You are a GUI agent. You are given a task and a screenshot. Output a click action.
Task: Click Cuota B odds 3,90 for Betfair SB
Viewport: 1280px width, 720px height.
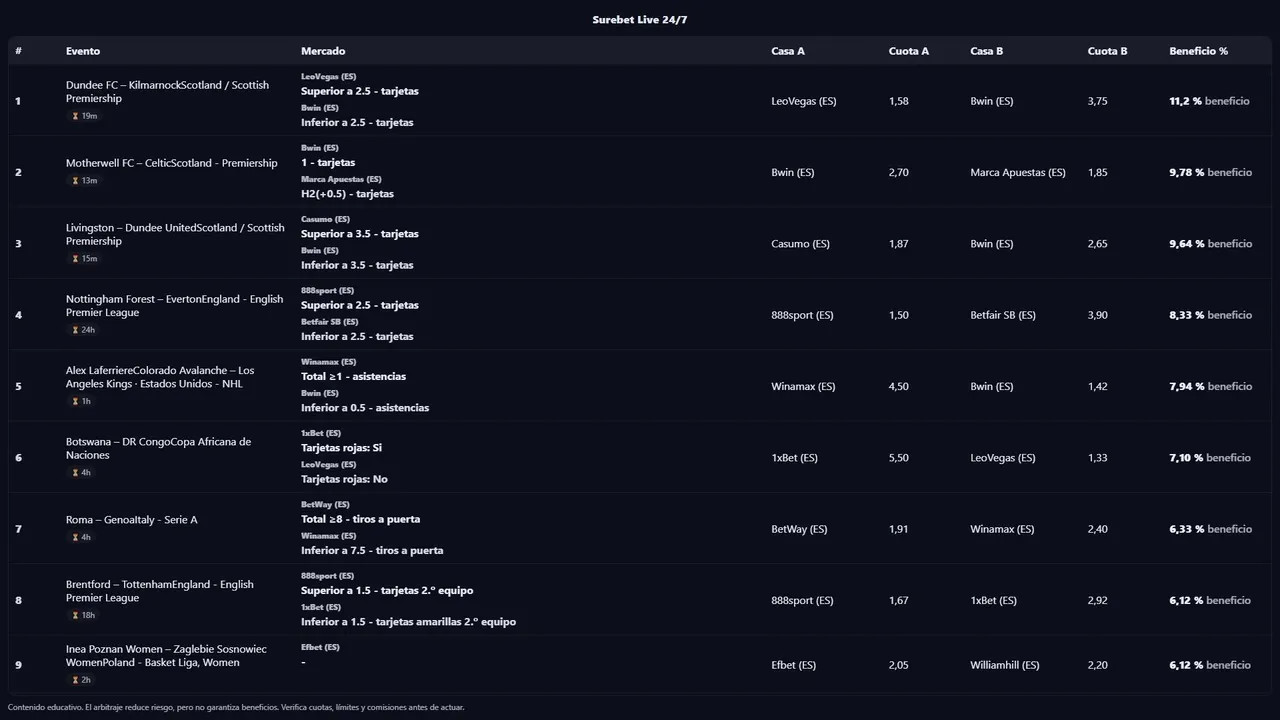coord(1097,315)
